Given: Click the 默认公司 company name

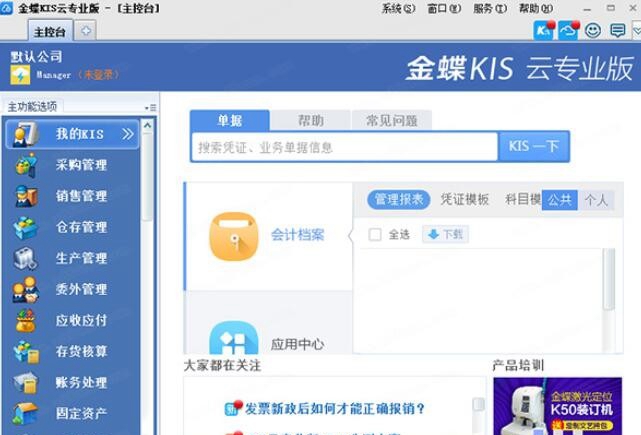Looking at the screenshot, I should coord(36,57).
